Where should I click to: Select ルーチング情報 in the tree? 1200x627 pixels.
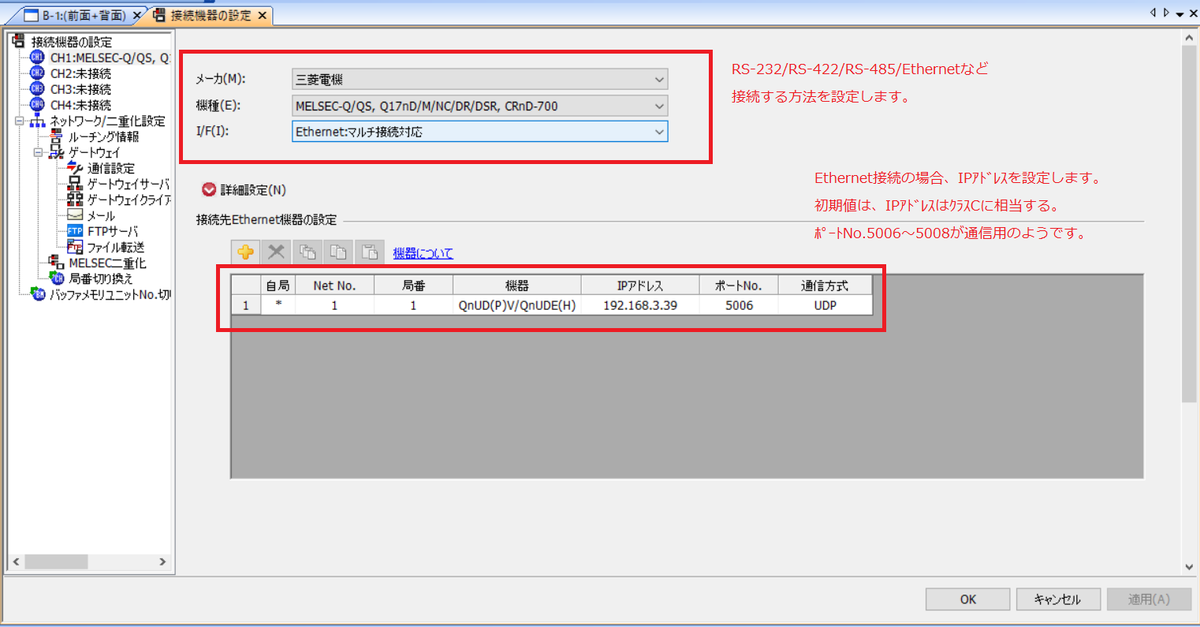coord(103,136)
